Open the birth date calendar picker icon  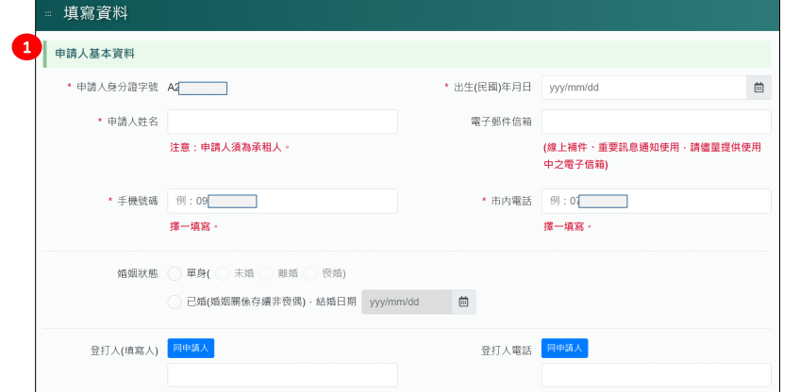759,87
